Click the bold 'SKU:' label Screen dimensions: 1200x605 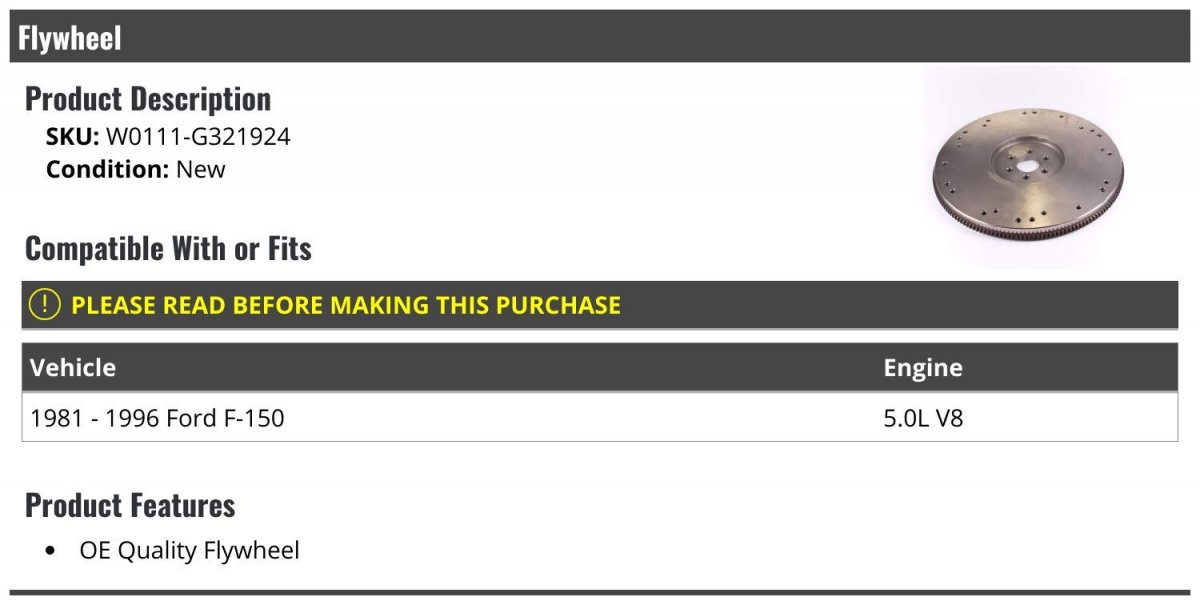pyautogui.click(x=72, y=137)
